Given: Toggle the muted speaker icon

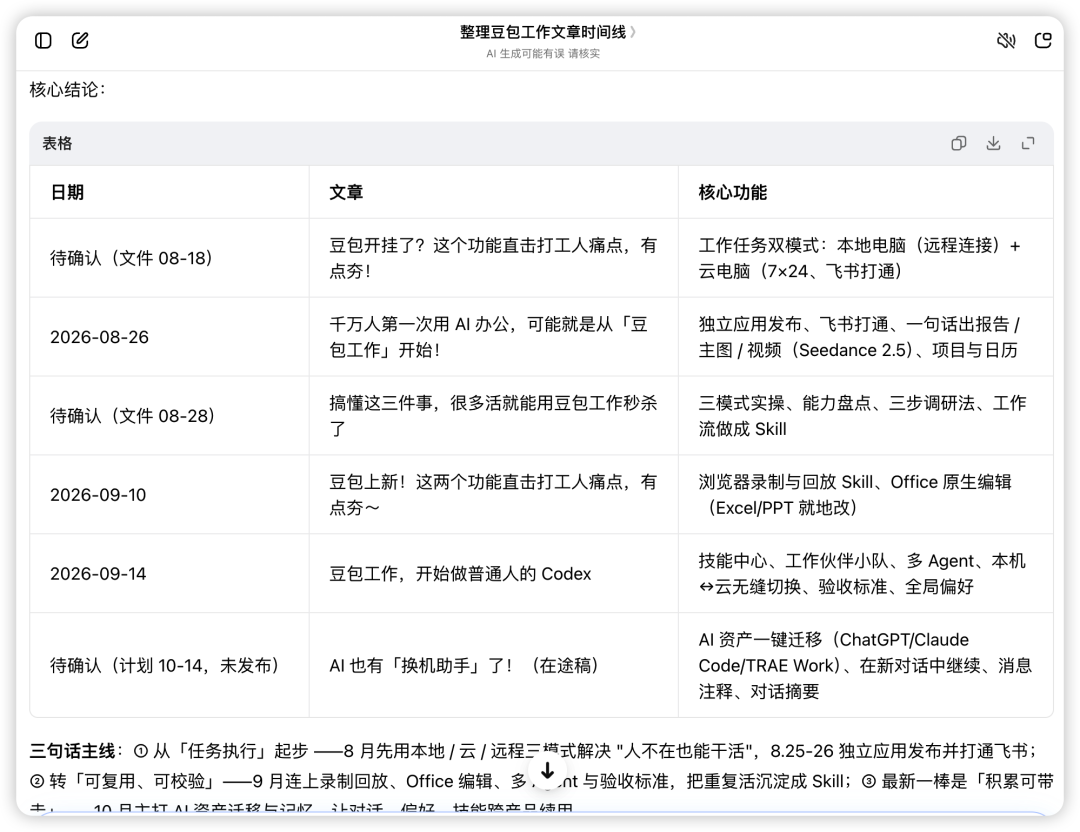Looking at the screenshot, I should click(x=1006, y=41).
